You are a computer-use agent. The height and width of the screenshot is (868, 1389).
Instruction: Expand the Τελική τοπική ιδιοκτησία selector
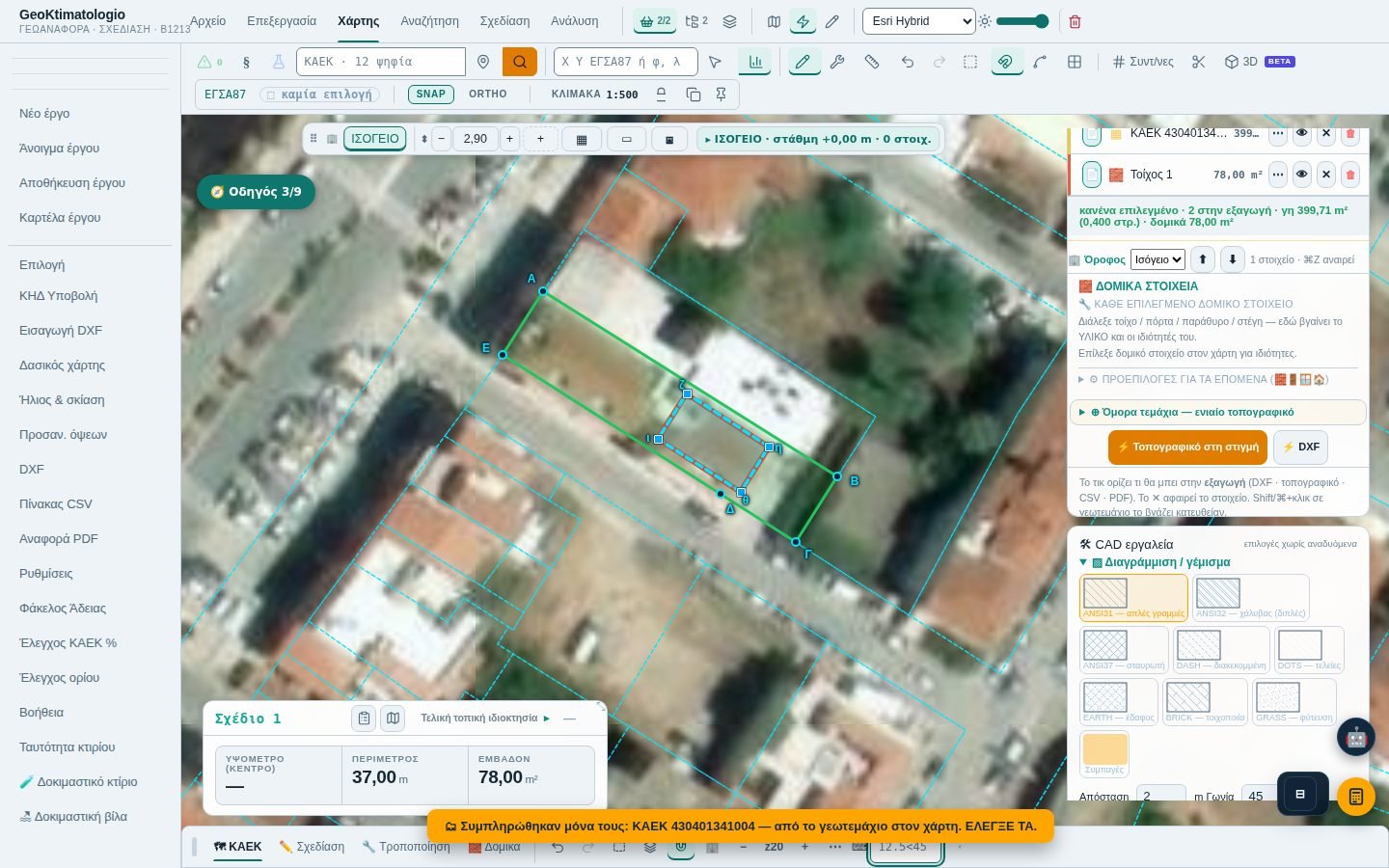[x=485, y=719]
